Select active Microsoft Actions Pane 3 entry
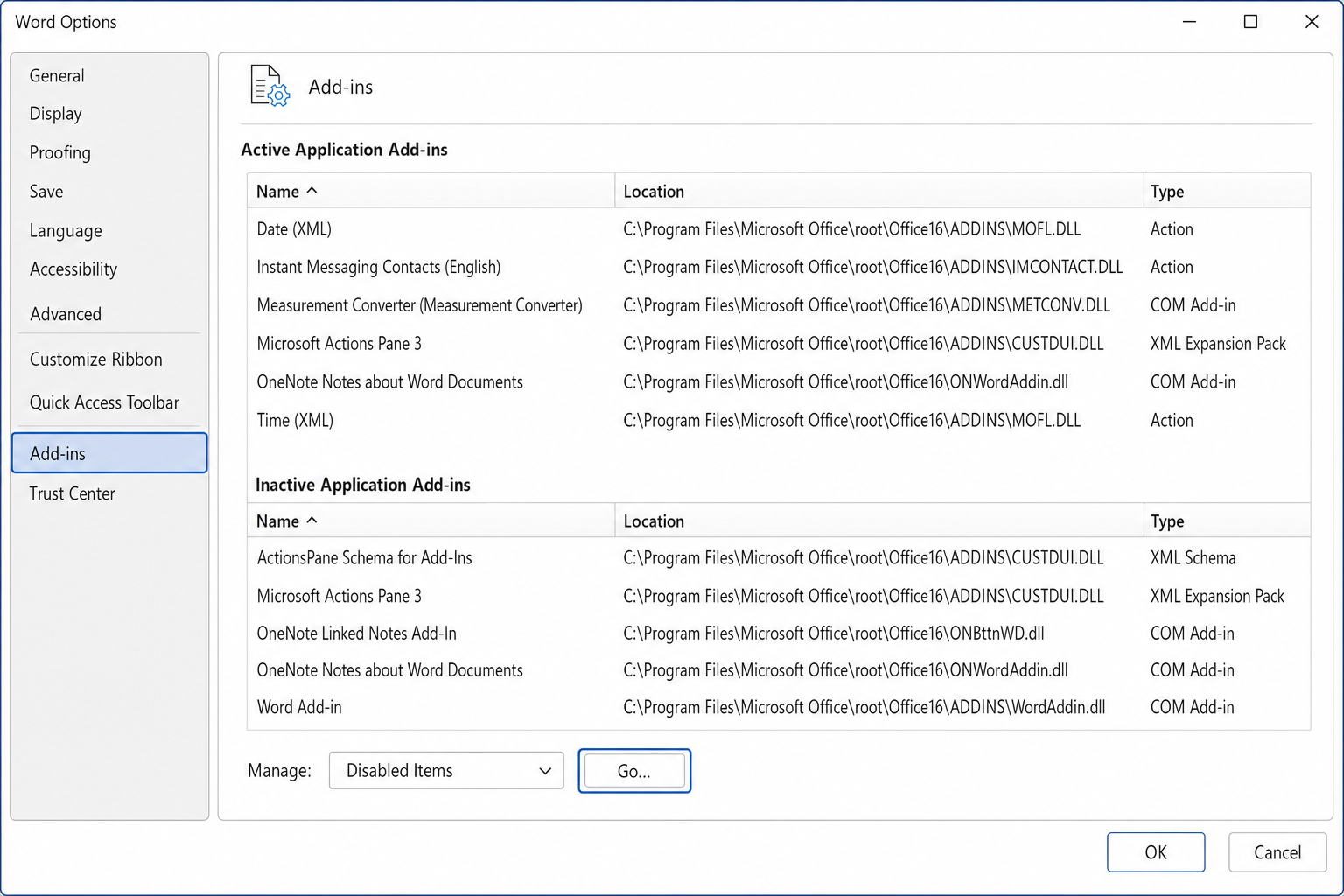The image size is (1344, 896). coord(779,344)
